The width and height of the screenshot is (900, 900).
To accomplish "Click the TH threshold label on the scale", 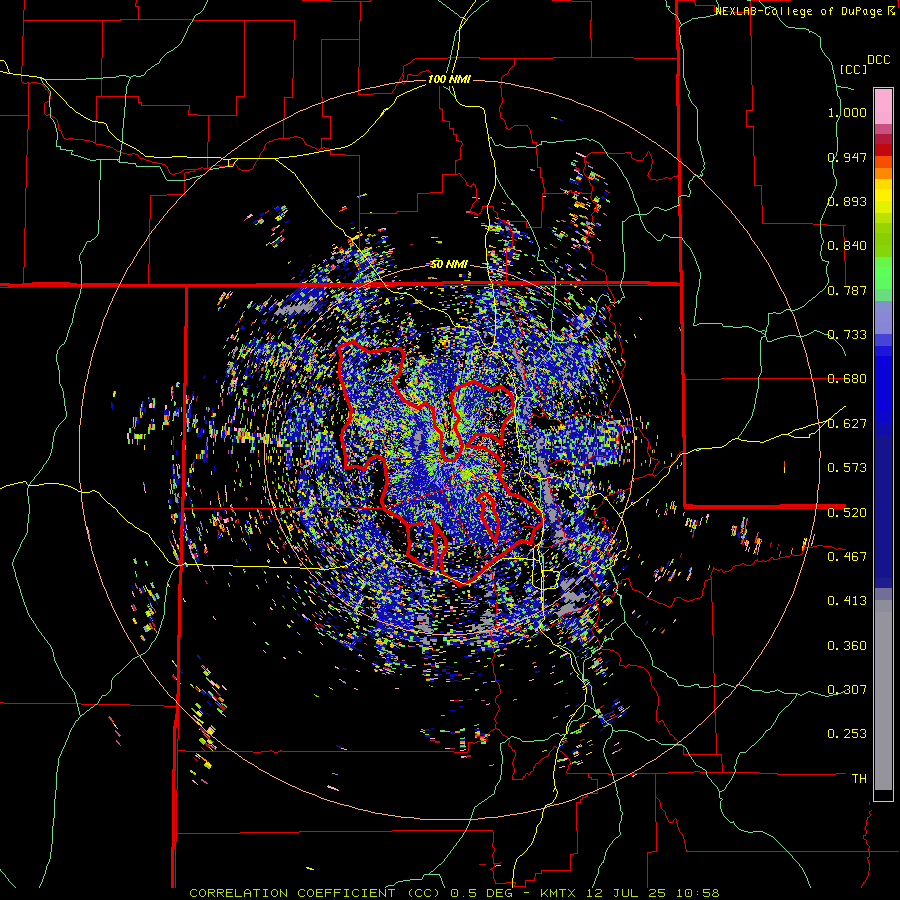I will point(859,779).
